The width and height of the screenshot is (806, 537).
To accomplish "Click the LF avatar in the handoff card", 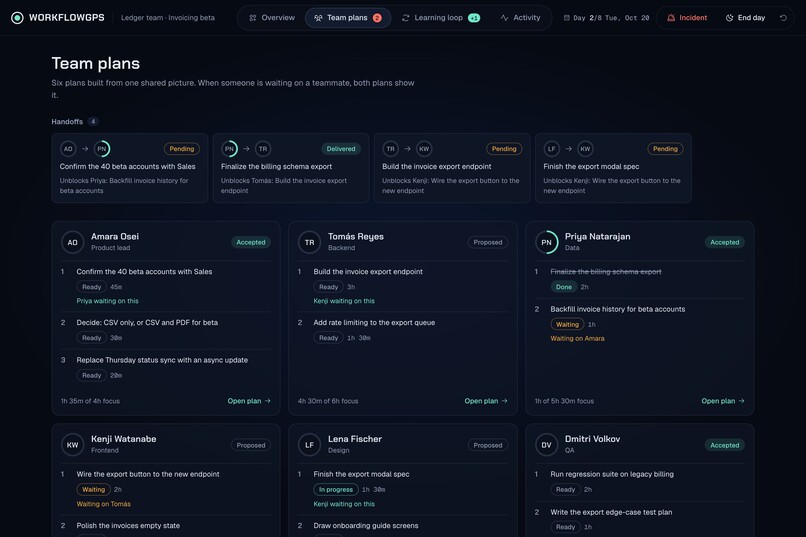I will pyautogui.click(x=552, y=149).
